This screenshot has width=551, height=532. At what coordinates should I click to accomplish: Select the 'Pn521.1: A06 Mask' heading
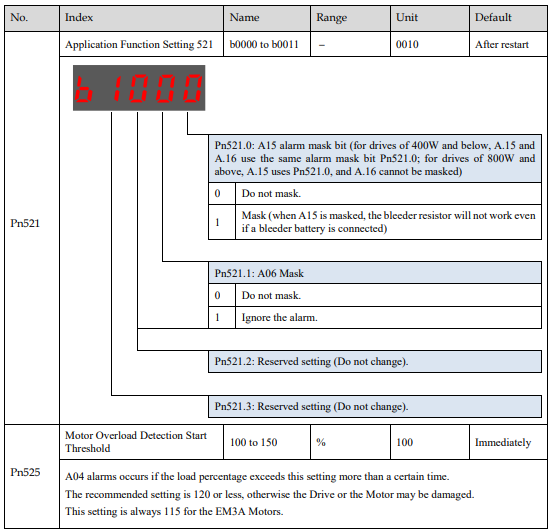pyautogui.click(x=375, y=273)
